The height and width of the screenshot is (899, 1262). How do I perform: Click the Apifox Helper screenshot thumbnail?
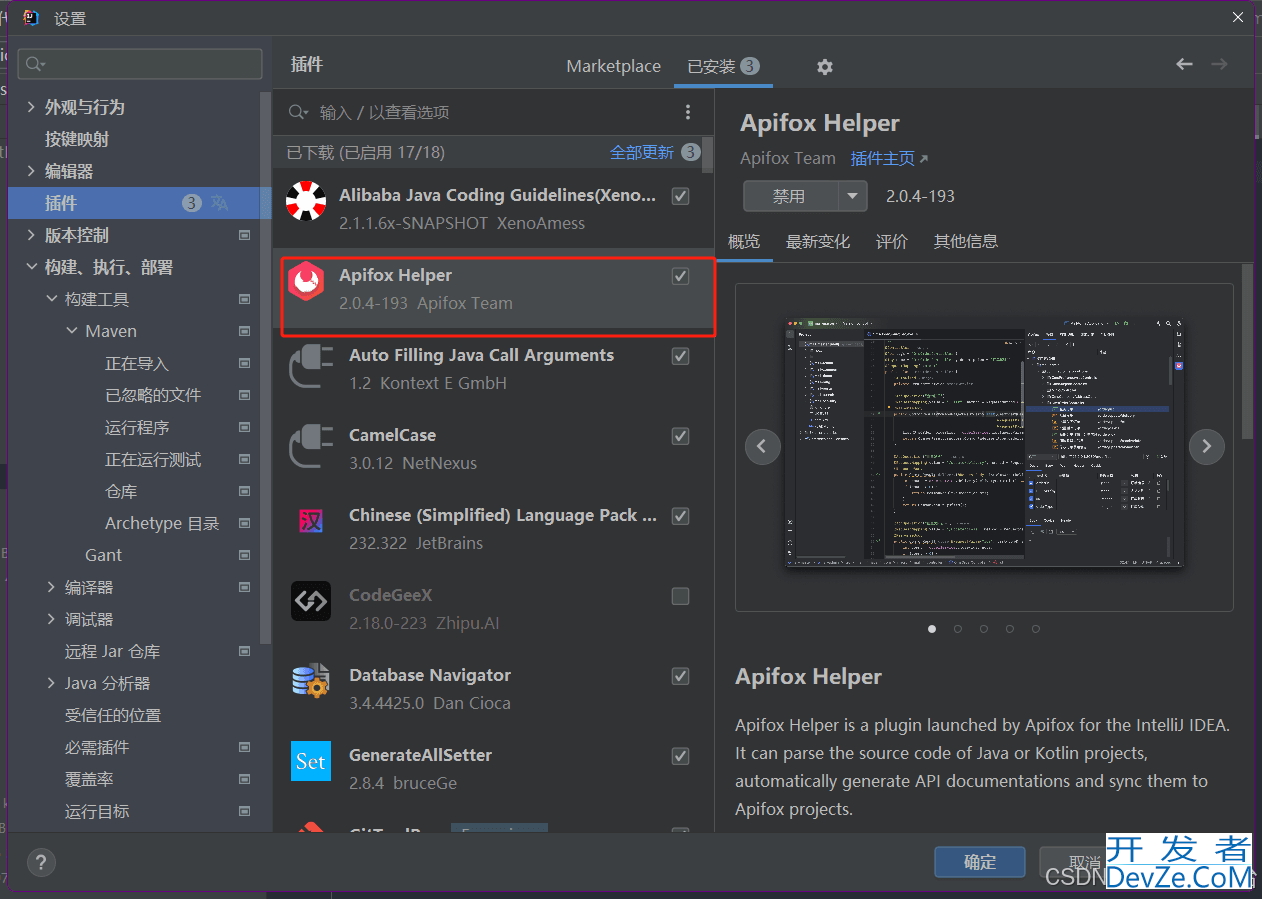coord(984,442)
